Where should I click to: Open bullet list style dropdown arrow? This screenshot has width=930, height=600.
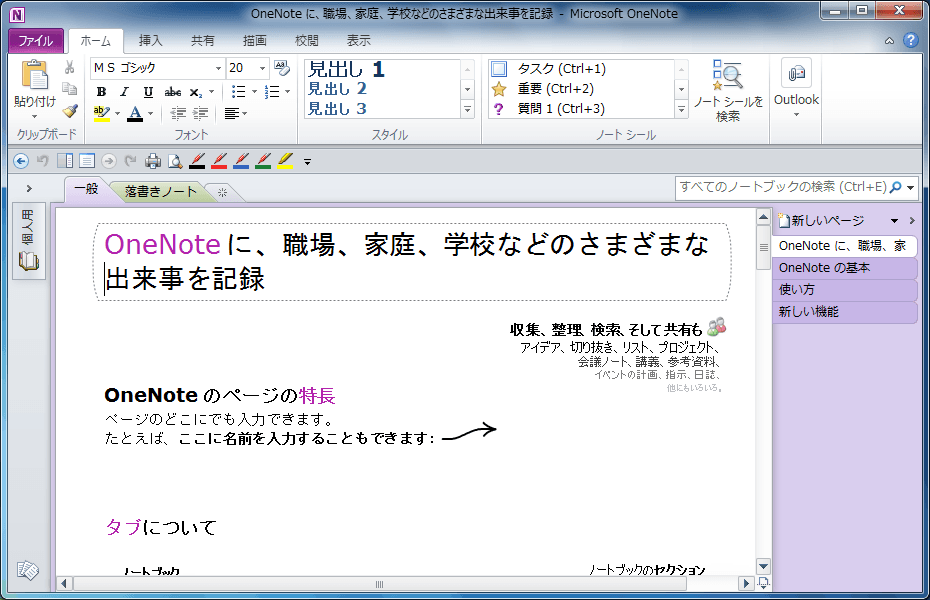click(254, 92)
